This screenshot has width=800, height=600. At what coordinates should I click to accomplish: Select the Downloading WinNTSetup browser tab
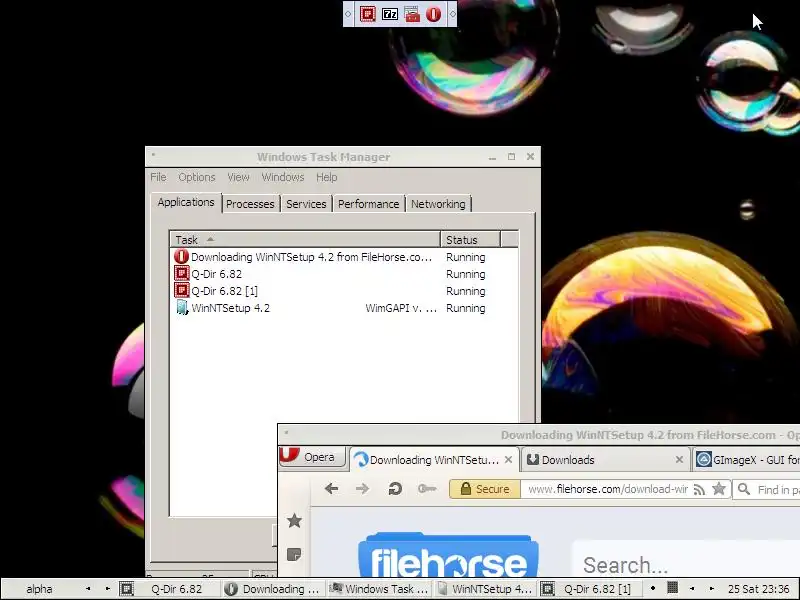pos(434,460)
